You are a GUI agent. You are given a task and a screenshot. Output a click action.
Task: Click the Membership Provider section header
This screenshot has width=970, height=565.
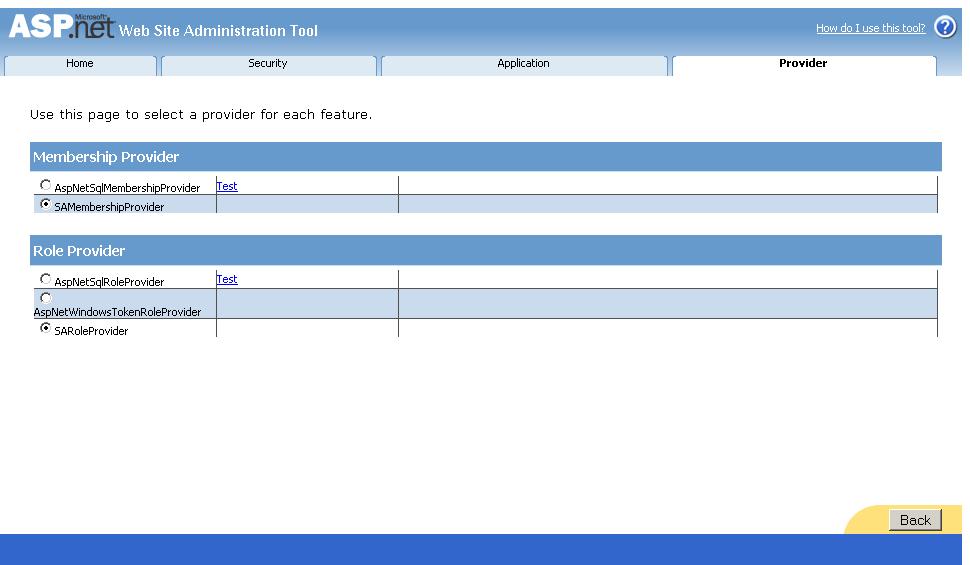point(486,157)
